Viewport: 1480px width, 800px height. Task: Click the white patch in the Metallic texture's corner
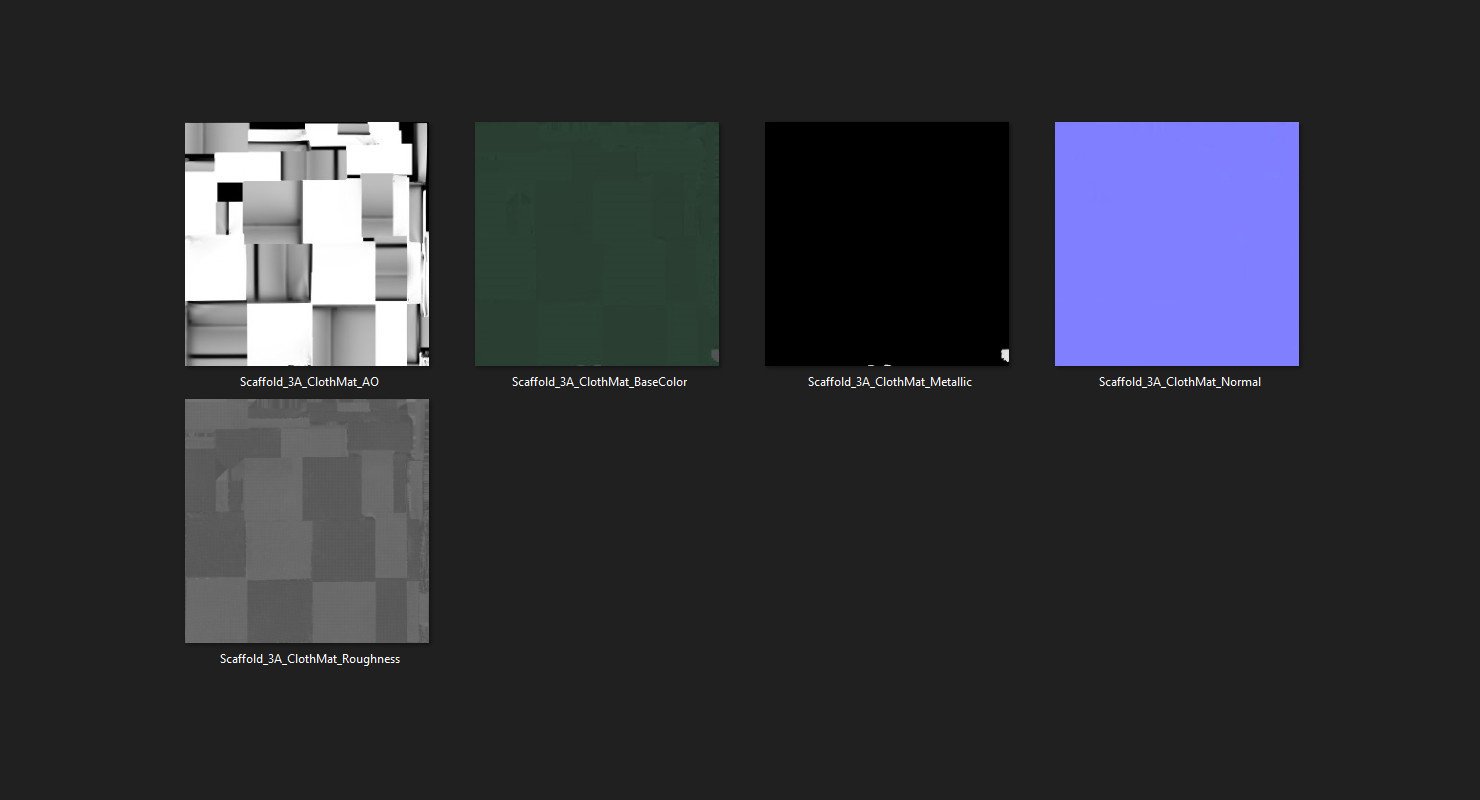(1004, 355)
